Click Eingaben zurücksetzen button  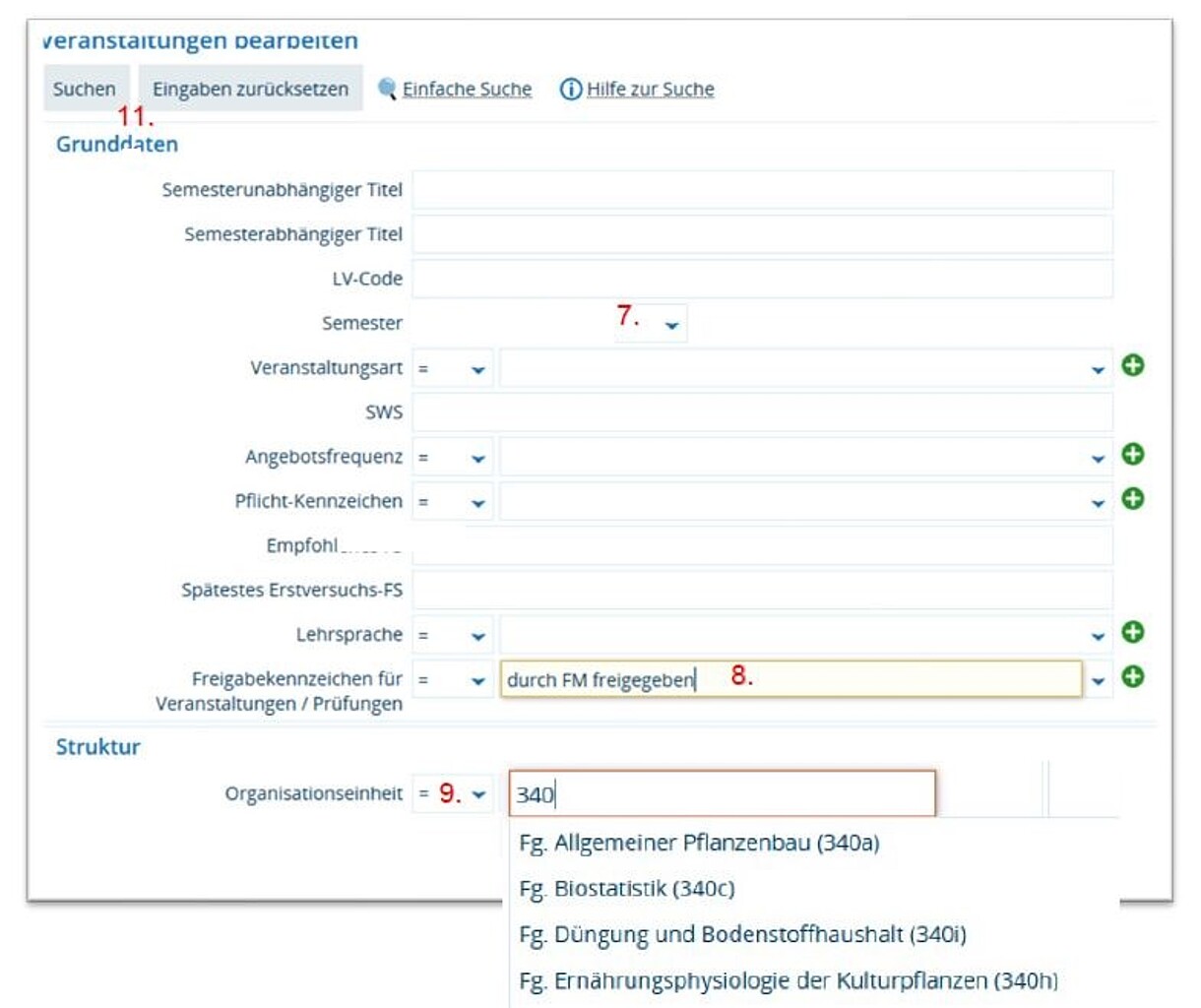pos(250,89)
